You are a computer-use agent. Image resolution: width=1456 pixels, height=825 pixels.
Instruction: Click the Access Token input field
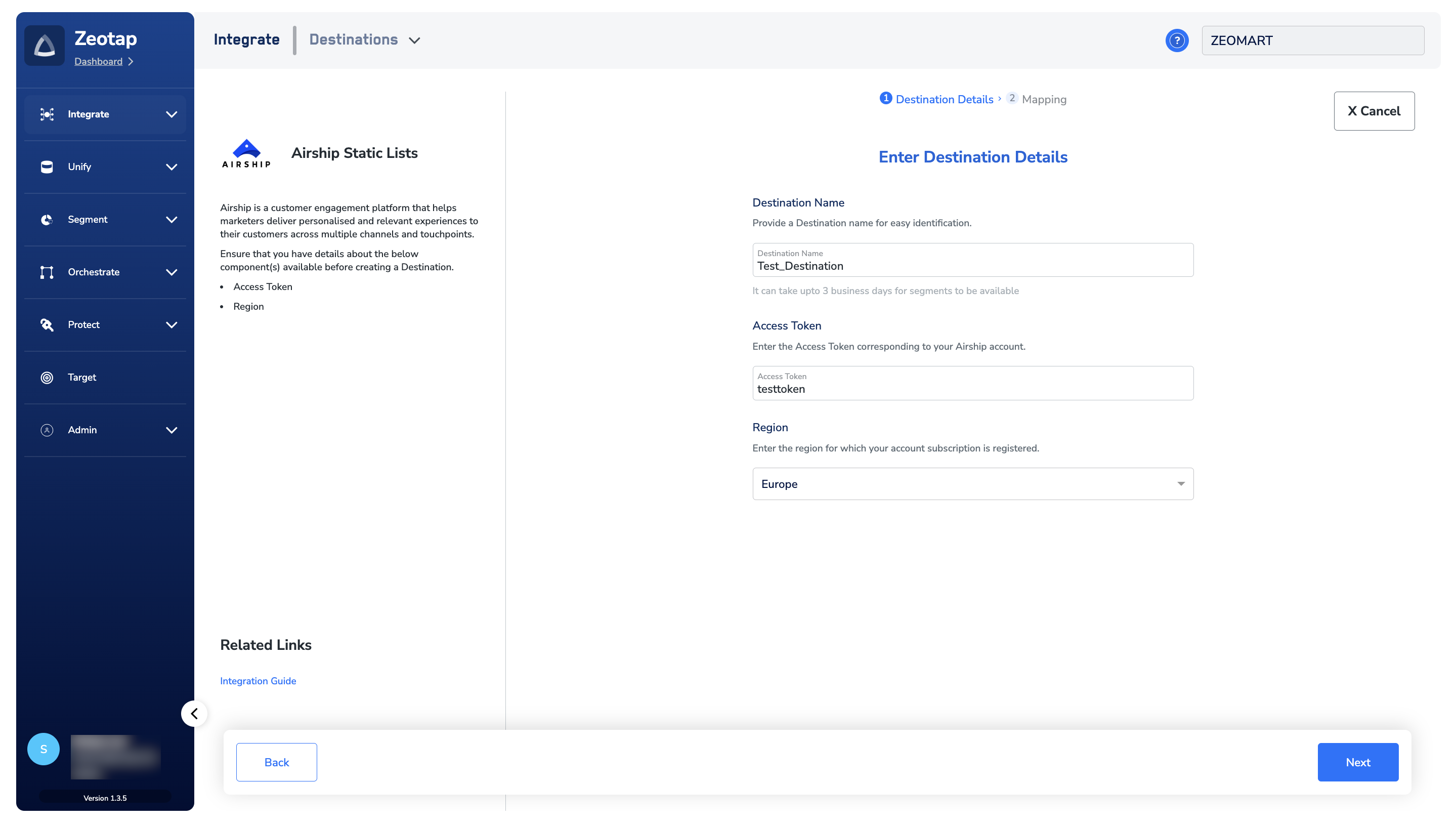pyautogui.click(x=972, y=389)
